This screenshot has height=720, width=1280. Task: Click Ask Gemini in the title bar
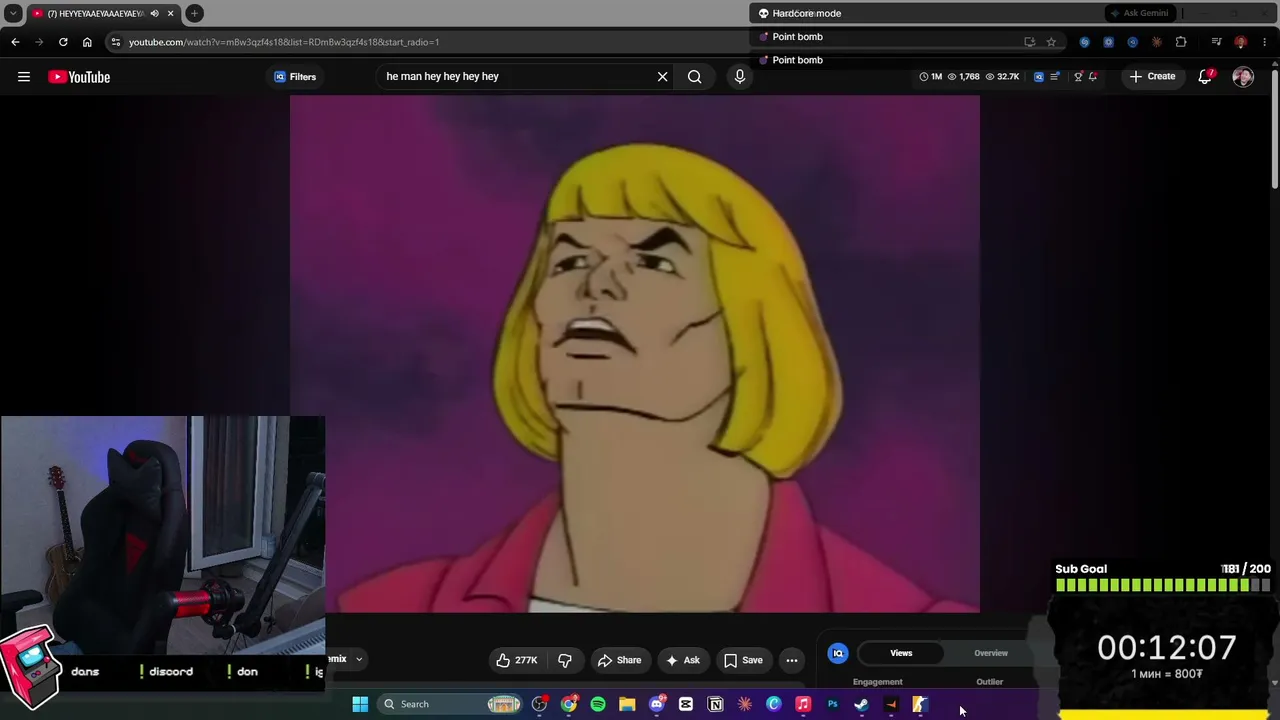(1138, 13)
